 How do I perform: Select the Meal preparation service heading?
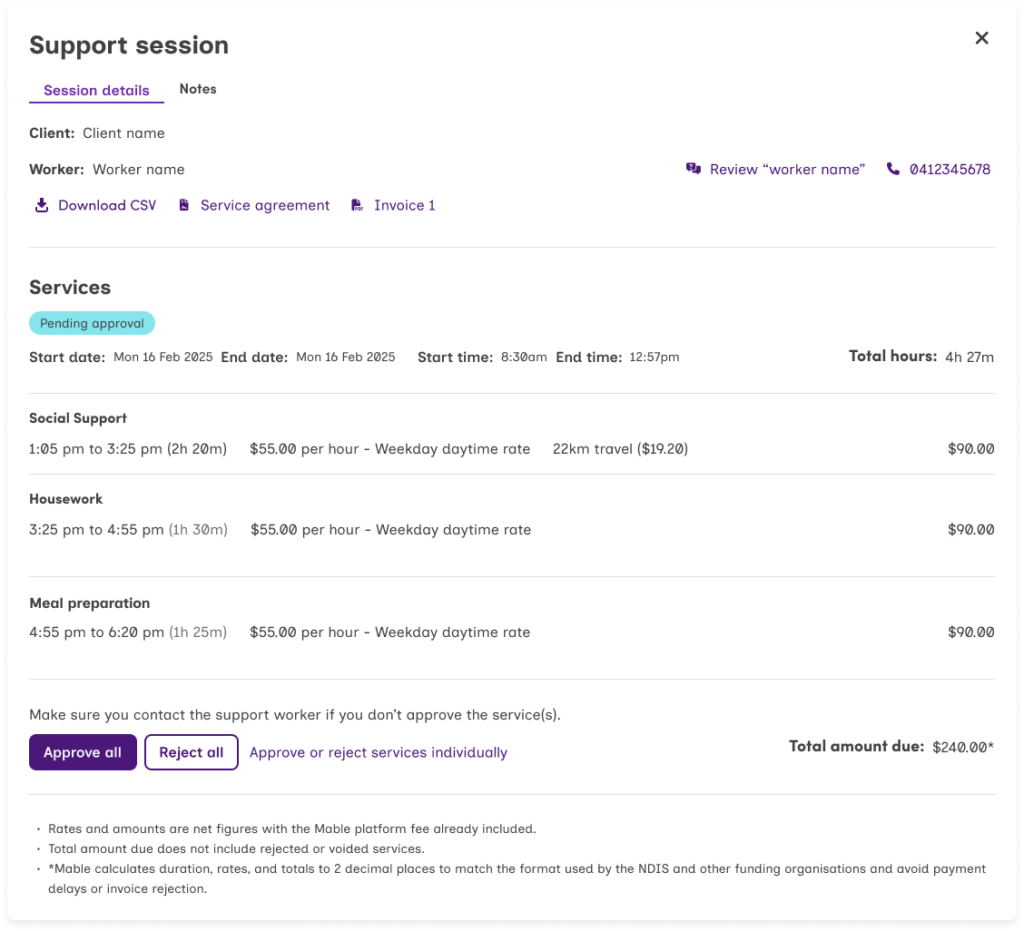coord(89,603)
